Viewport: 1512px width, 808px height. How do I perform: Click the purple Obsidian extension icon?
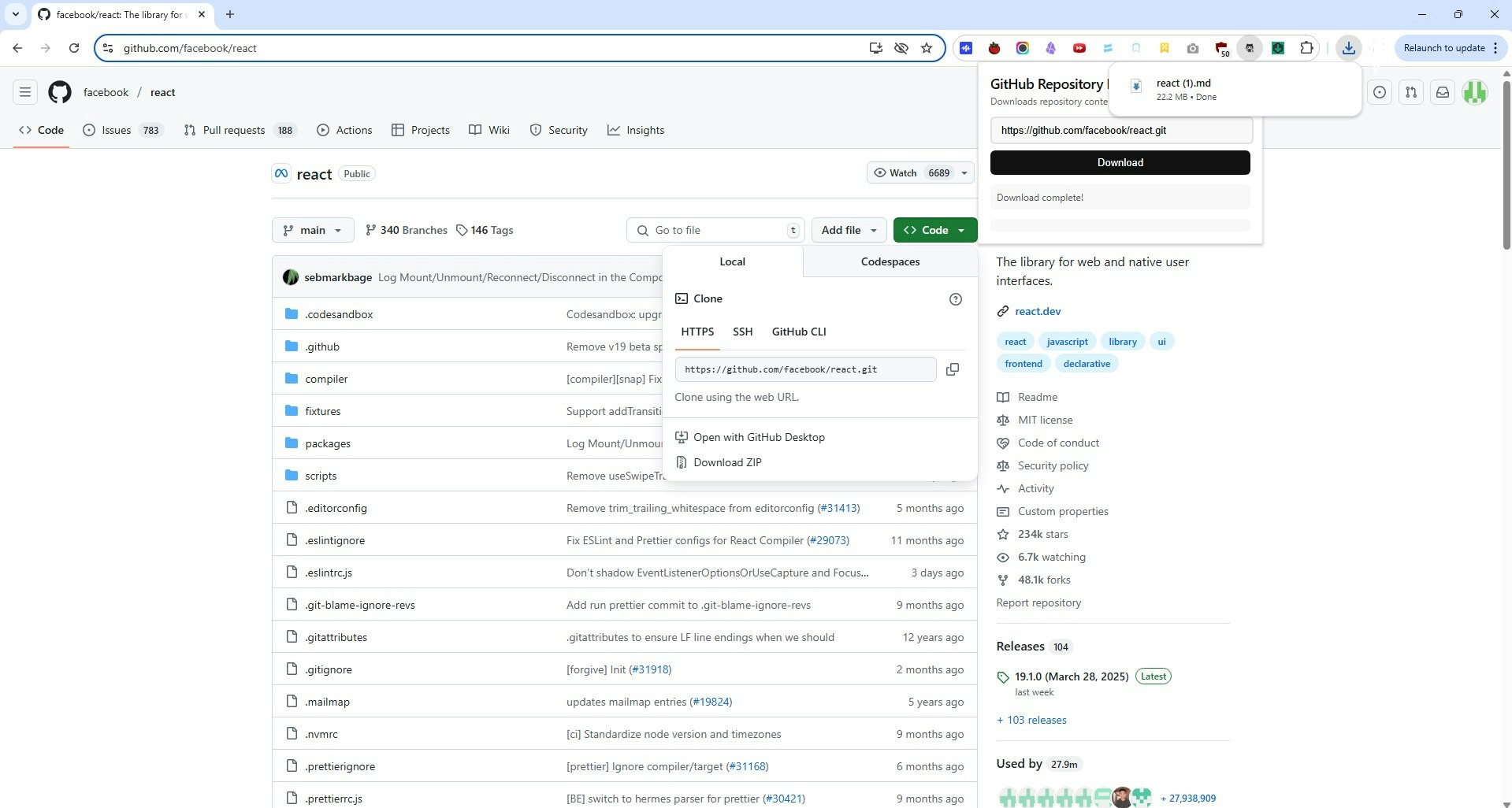pyautogui.click(x=1051, y=48)
